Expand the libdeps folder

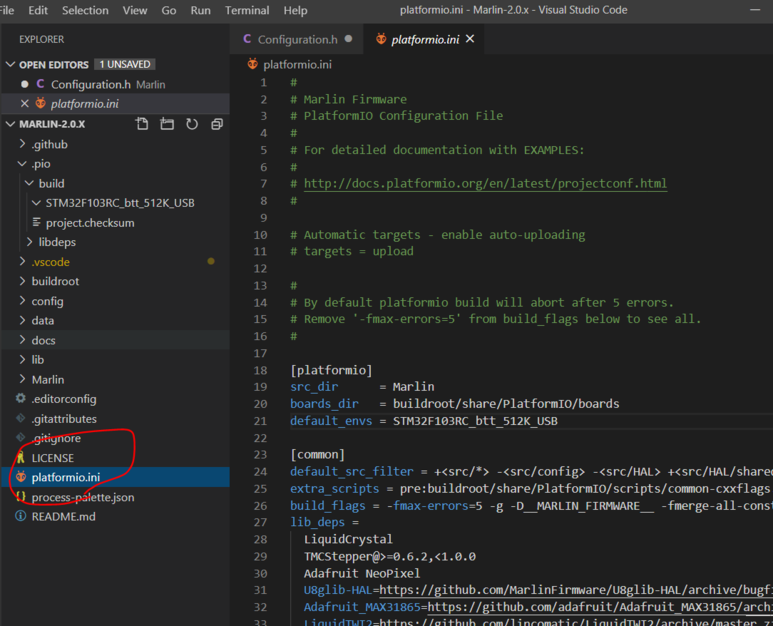pyautogui.click(x=29, y=242)
